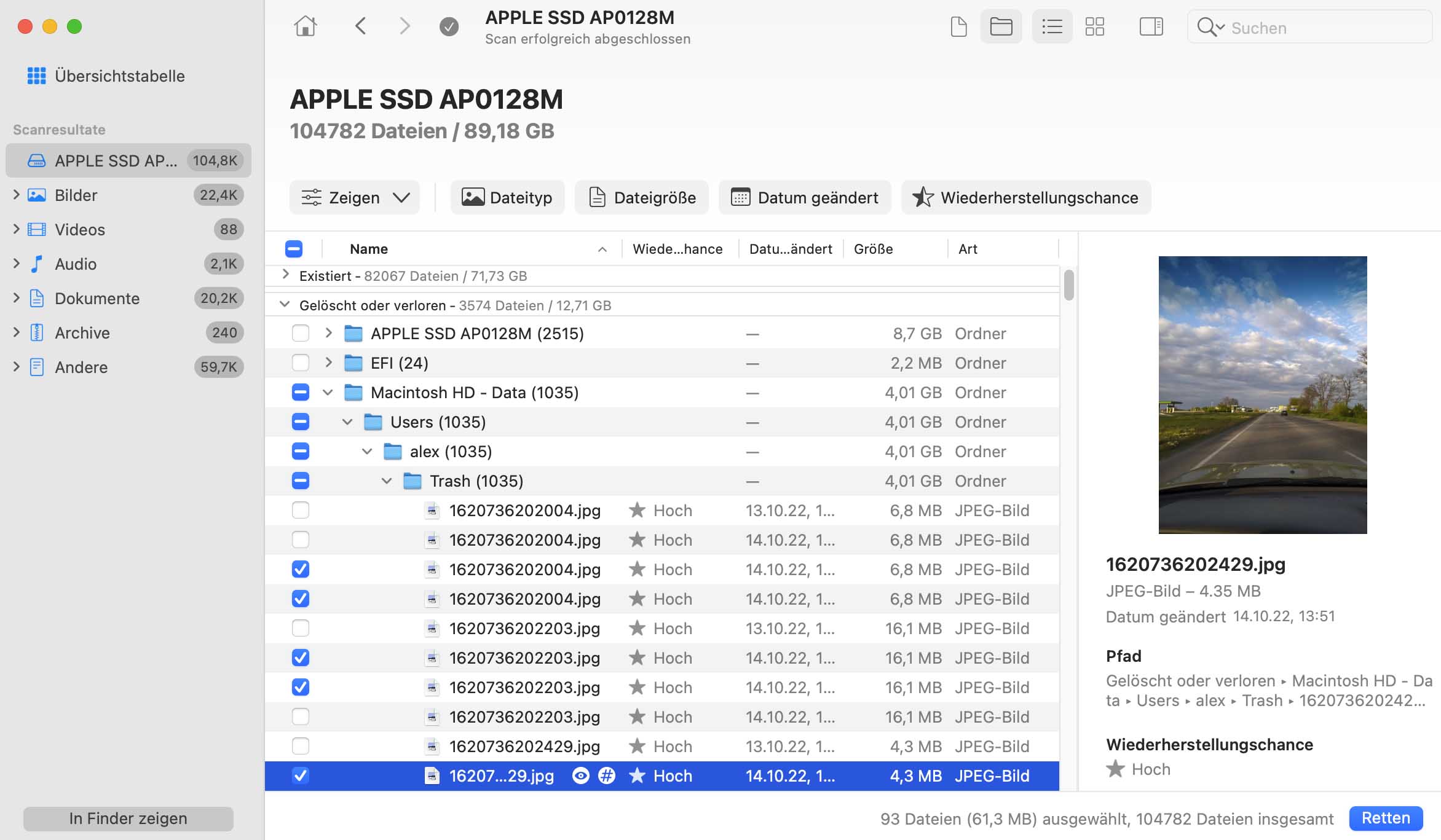Select the 1620736202429.jpg row dated 13.10.22
The image size is (1441, 840).
(662, 747)
